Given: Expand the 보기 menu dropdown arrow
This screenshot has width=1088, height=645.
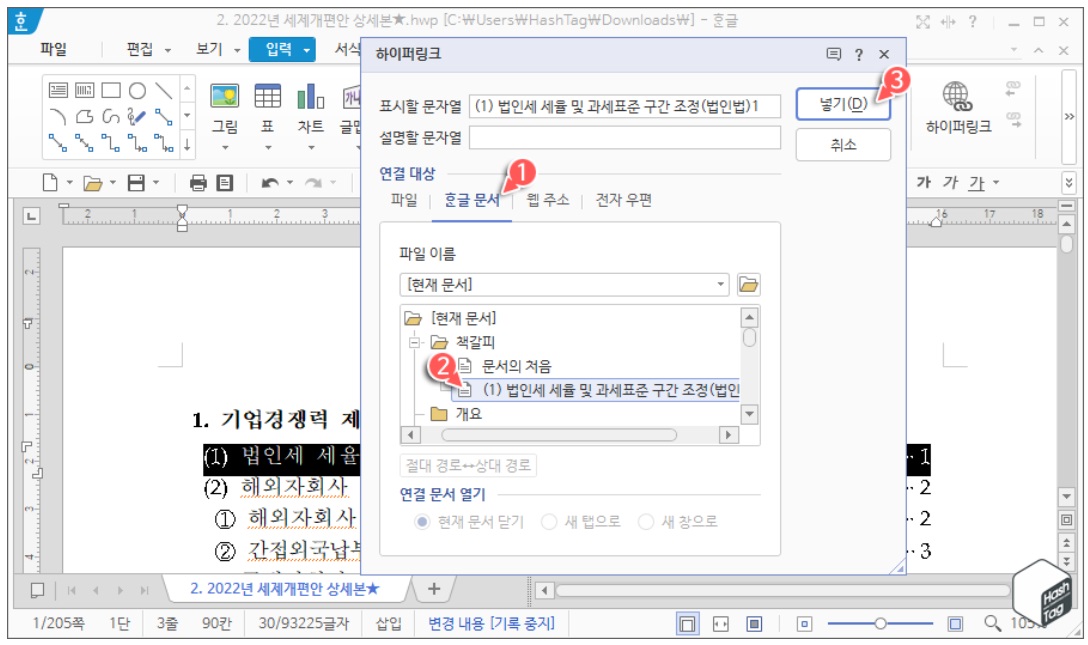Looking at the screenshot, I should click(237, 50).
